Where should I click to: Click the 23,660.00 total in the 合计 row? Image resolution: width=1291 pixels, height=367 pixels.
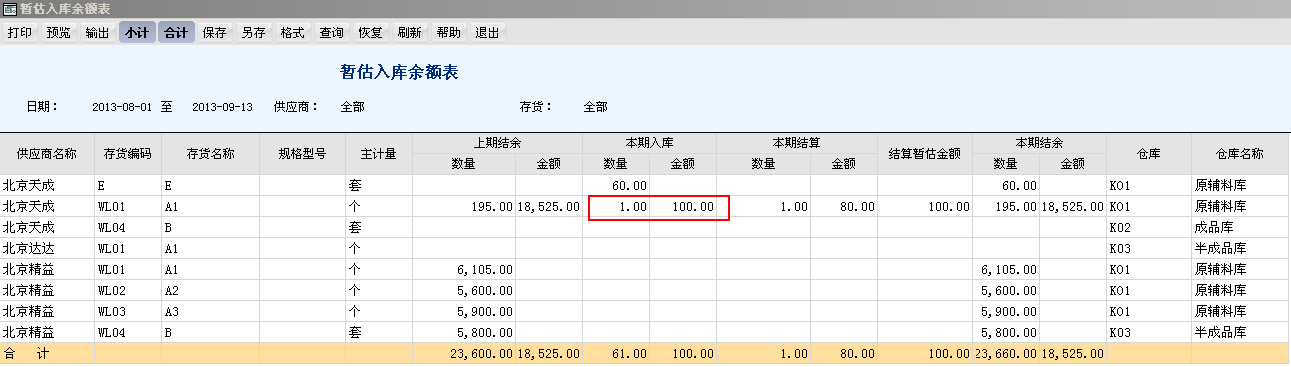tap(1006, 354)
